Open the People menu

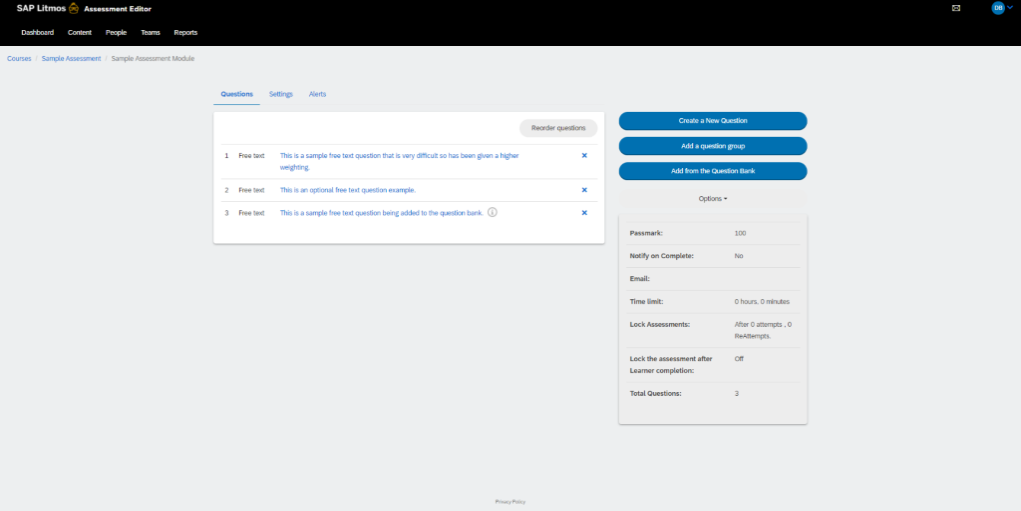116,33
